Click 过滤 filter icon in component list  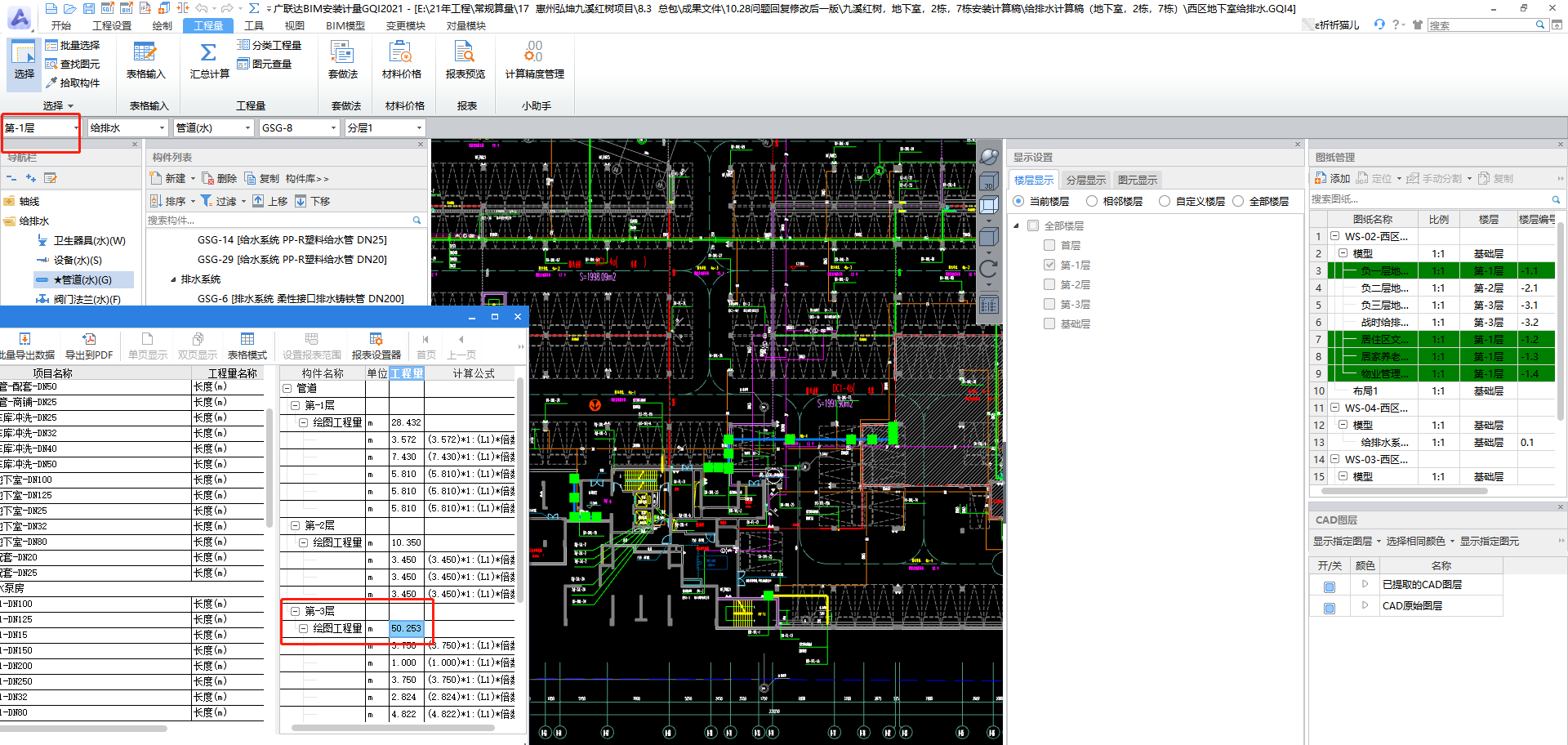click(x=207, y=201)
